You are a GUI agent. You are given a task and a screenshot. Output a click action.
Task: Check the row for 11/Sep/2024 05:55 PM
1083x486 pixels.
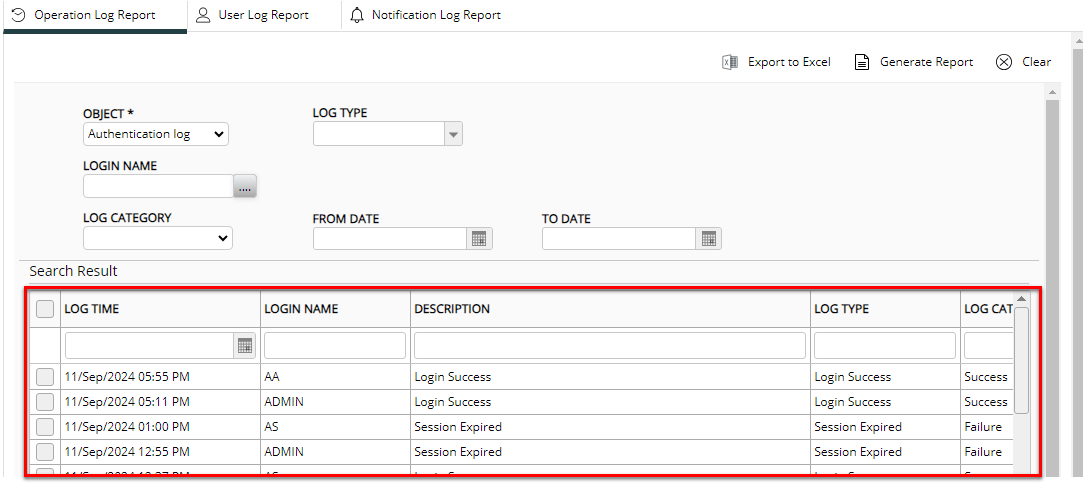click(x=45, y=377)
